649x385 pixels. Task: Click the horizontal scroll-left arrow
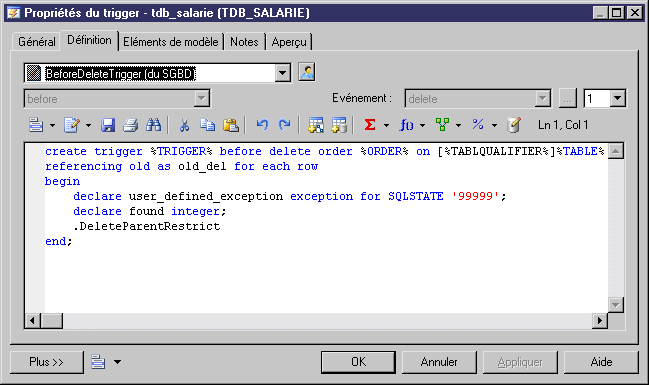(x=32, y=320)
